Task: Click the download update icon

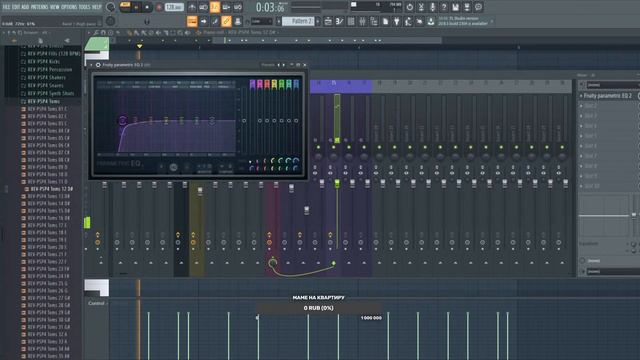Action: tap(431, 21)
